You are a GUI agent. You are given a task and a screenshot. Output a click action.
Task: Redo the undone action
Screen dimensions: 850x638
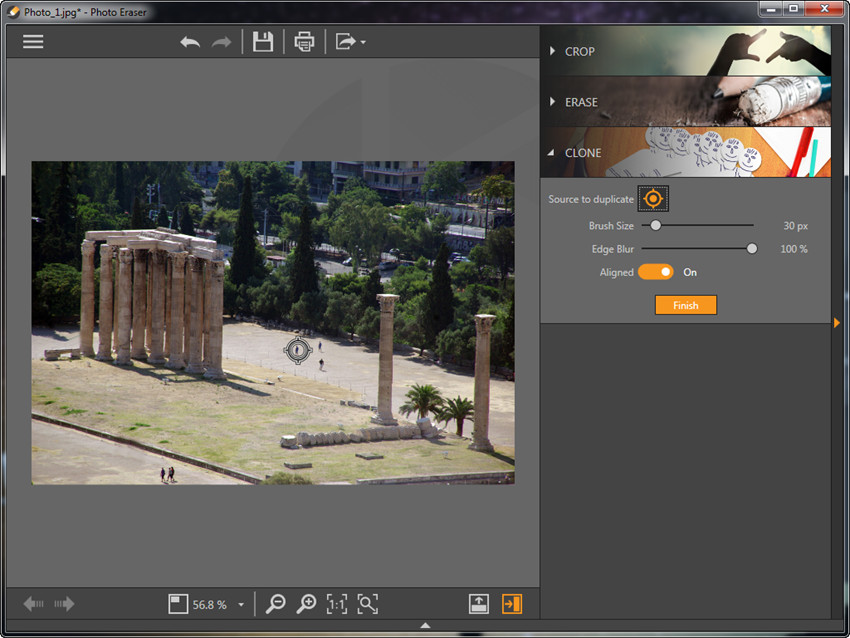pyautogui.click(x=221, y=42)
